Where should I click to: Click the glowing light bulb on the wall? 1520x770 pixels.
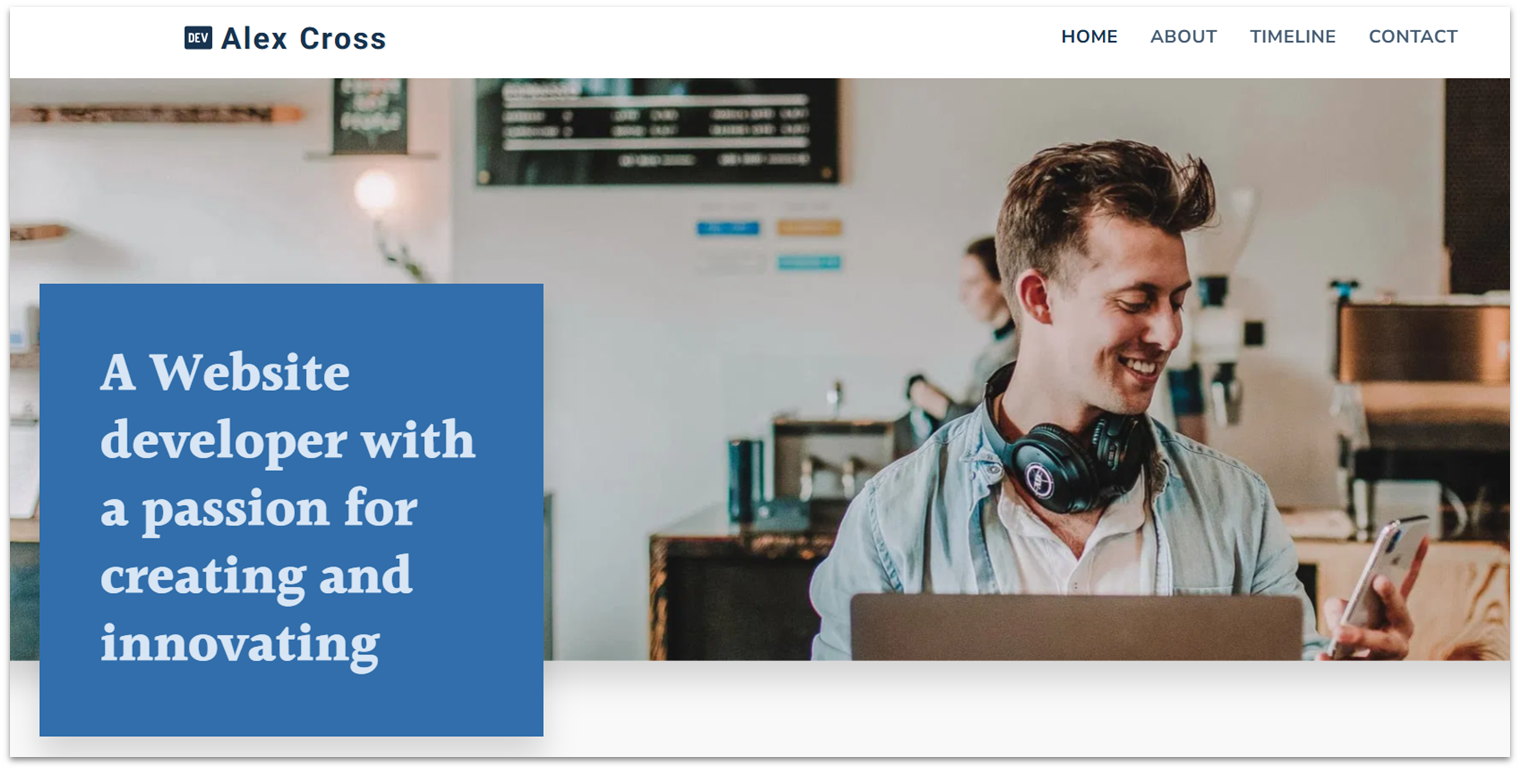pyautogui.click(x=376, y=191)
